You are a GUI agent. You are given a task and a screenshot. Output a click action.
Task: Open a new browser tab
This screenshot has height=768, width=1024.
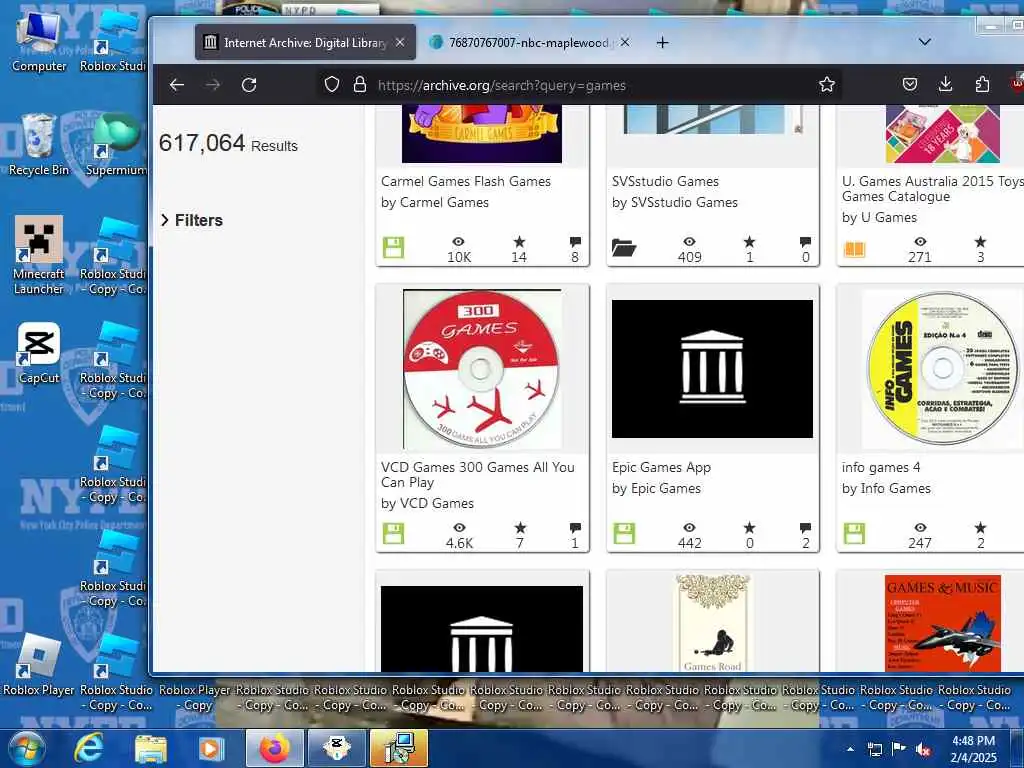[x=662, y=42]
